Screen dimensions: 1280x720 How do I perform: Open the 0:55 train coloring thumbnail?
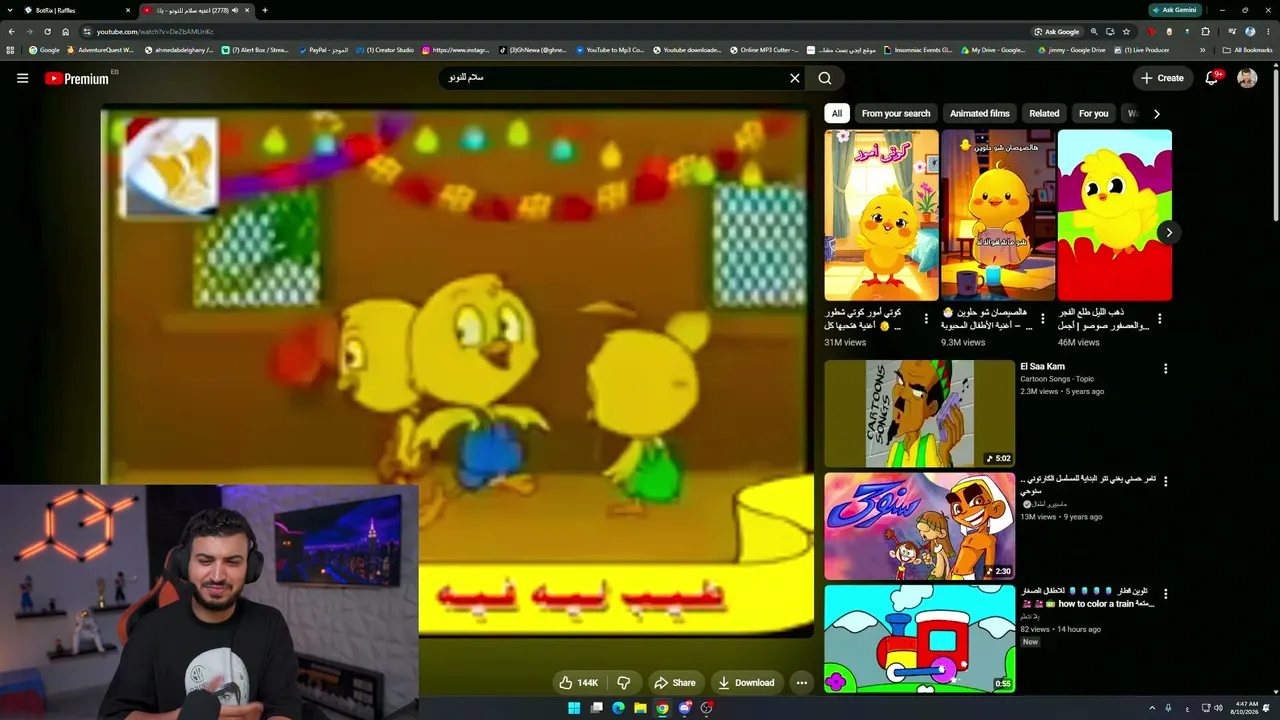click(x=919, y=638)
